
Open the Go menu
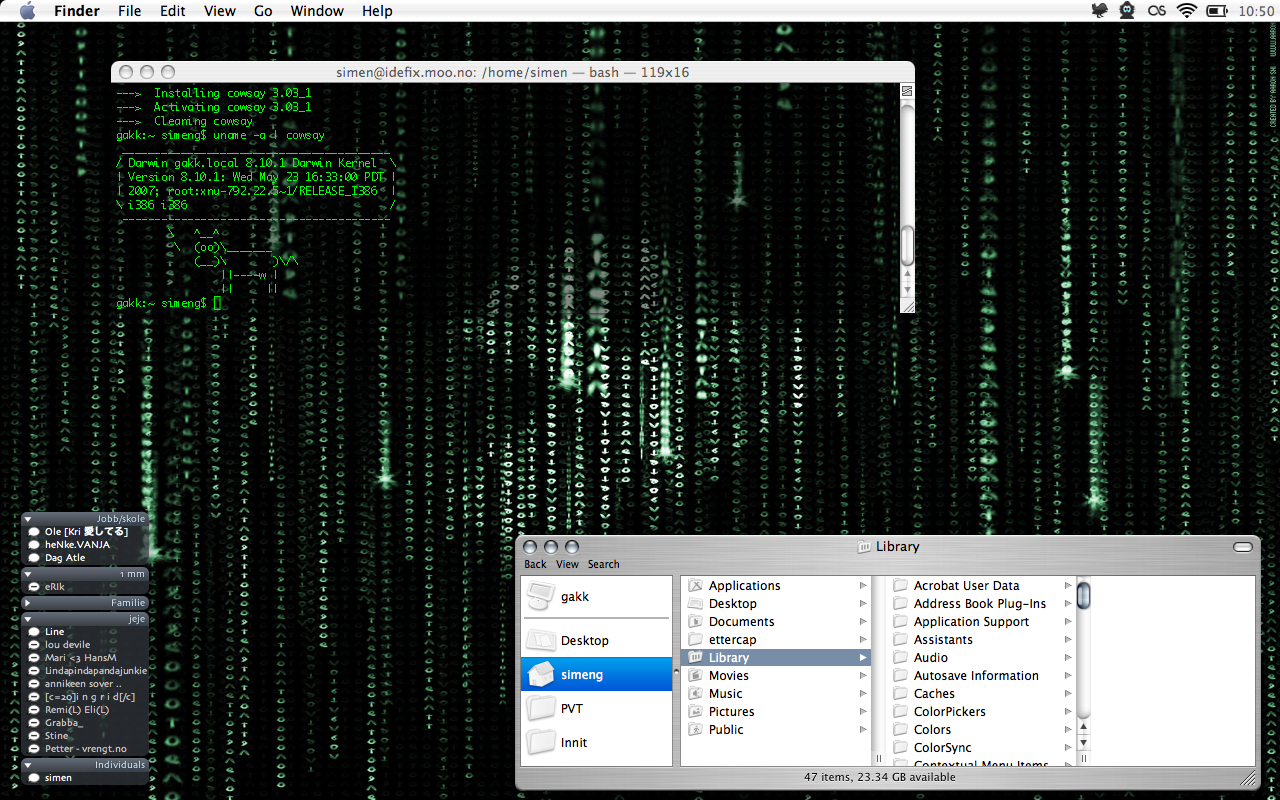(263, 11)
